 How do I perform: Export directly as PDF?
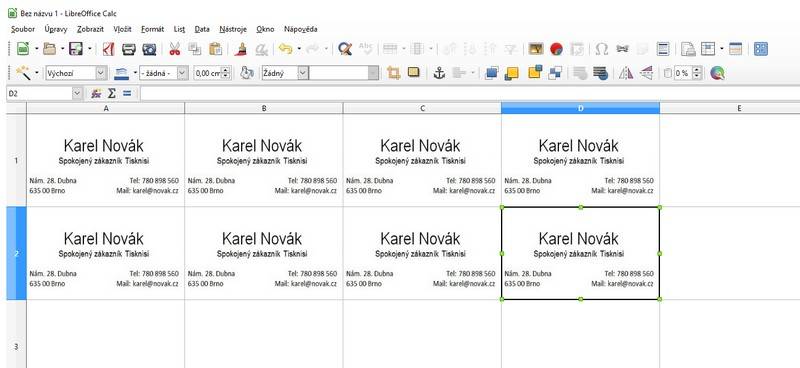pyautogui.click(x=109, y=49)
